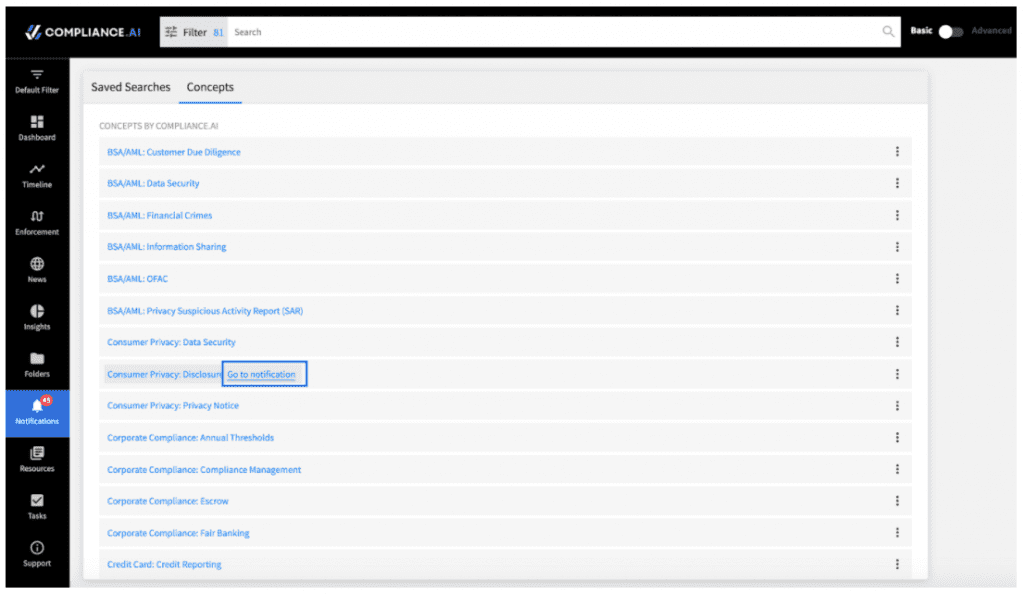Click the Go to notification button

pyautogui.click(x=263, y=373)
